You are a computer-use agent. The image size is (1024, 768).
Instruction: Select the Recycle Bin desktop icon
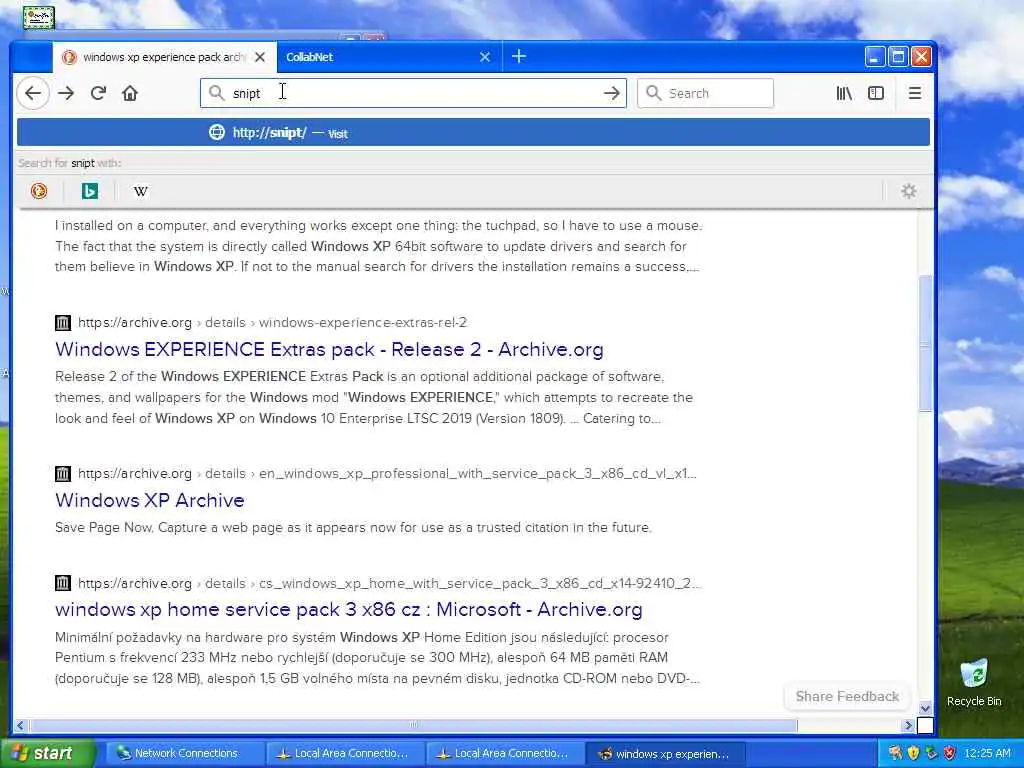click(974, 682)
